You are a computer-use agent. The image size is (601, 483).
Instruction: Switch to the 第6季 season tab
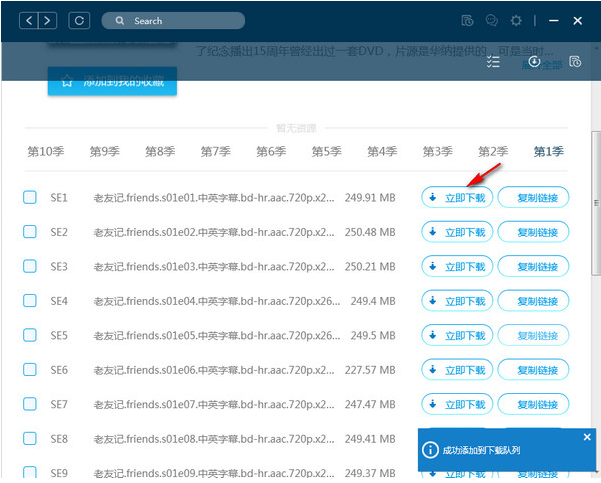click(x=271, y=151)
